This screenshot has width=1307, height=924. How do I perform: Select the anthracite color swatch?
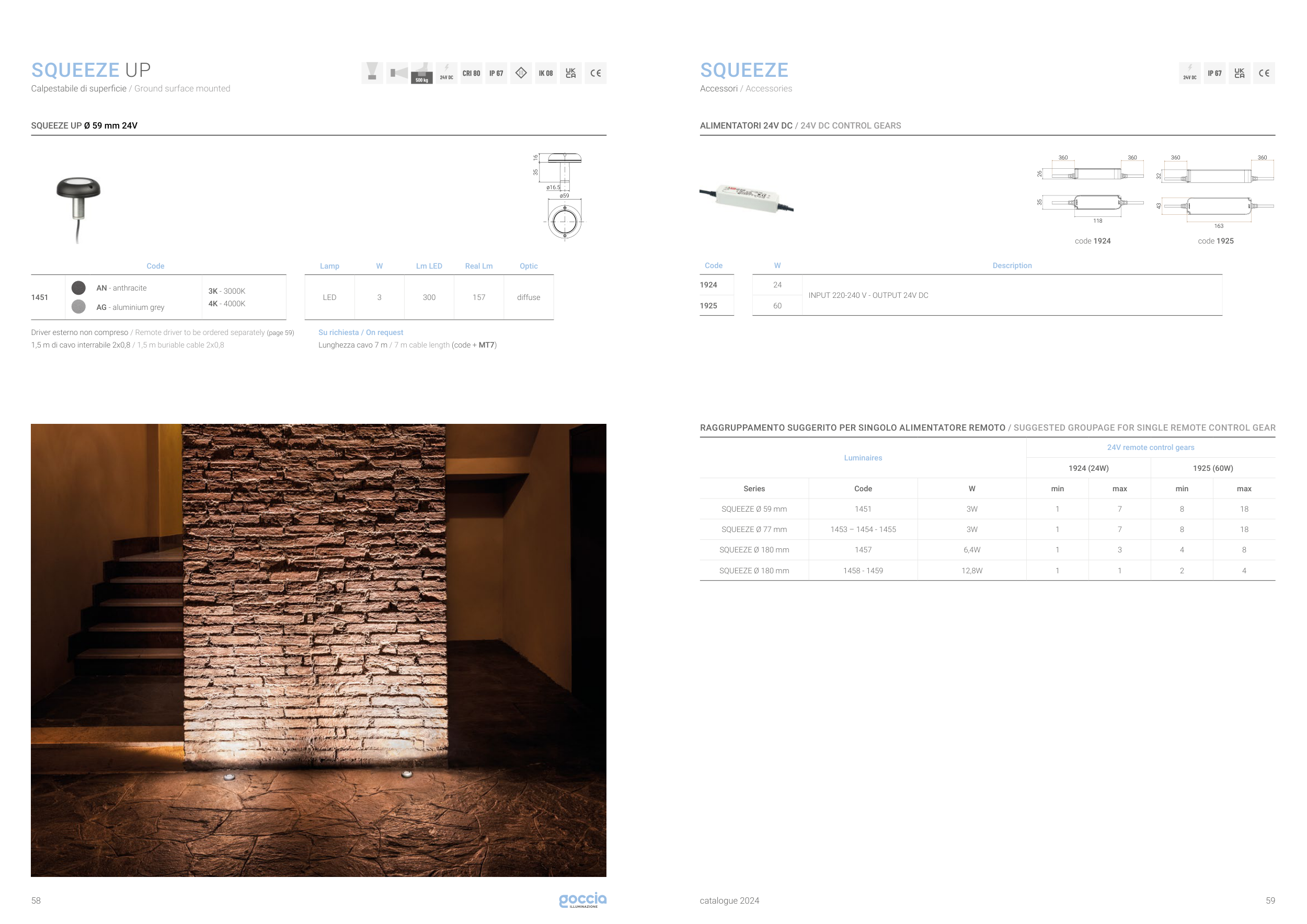pos(78,288)
